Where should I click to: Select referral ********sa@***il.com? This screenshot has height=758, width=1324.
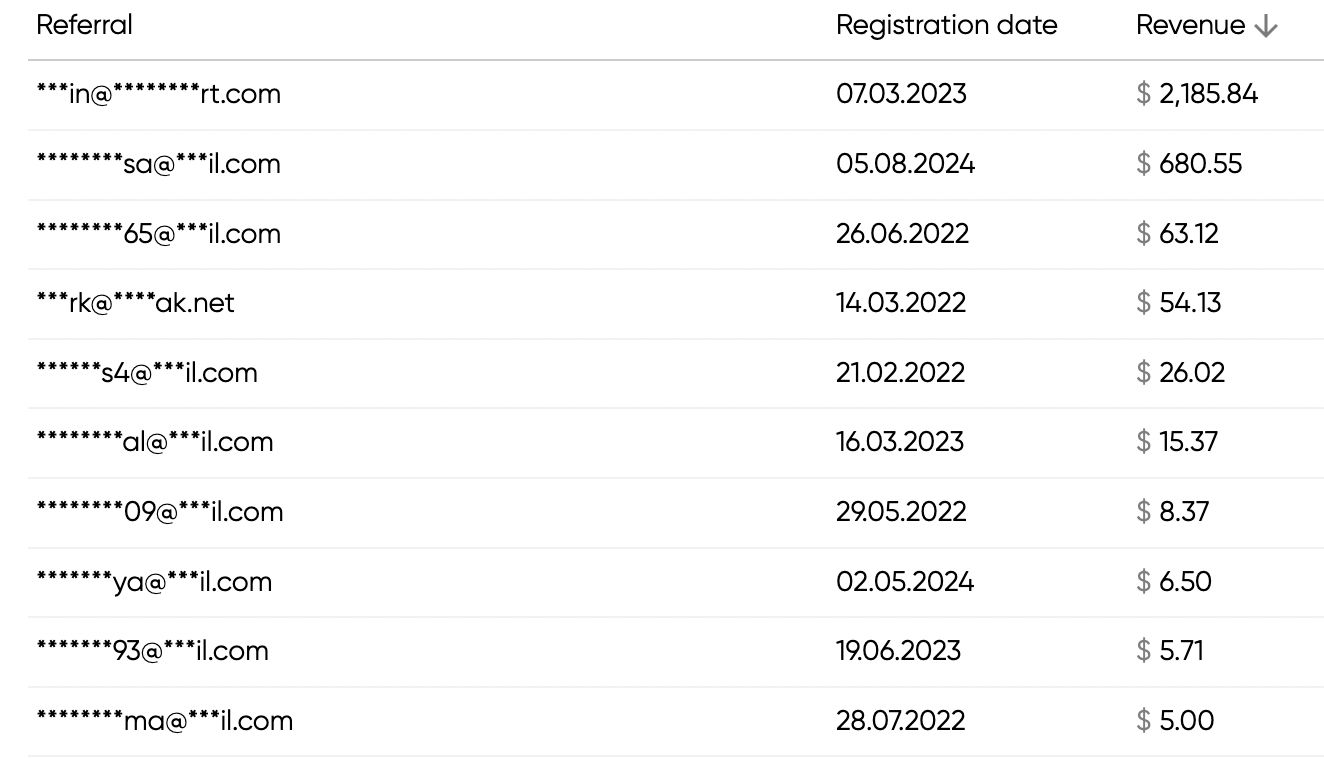(x=159, y=164)
